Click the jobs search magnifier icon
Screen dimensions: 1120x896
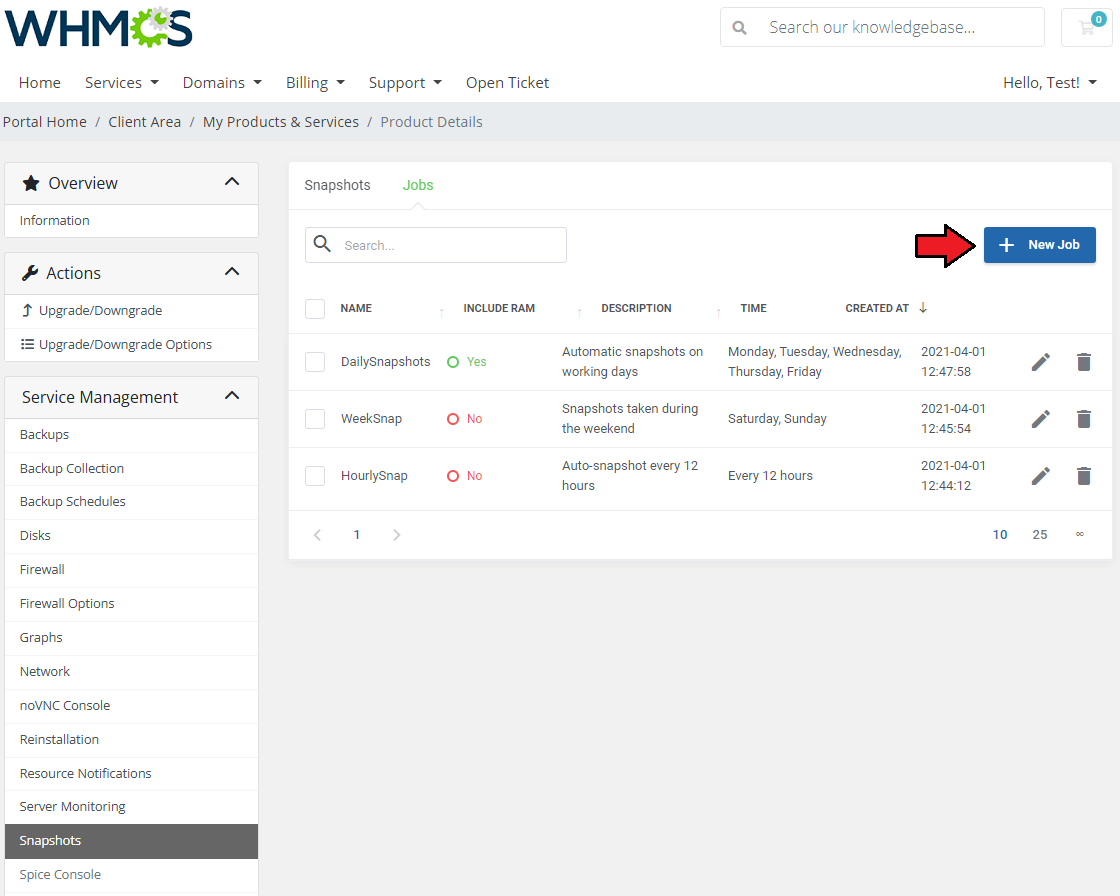(x=322, y=244)
